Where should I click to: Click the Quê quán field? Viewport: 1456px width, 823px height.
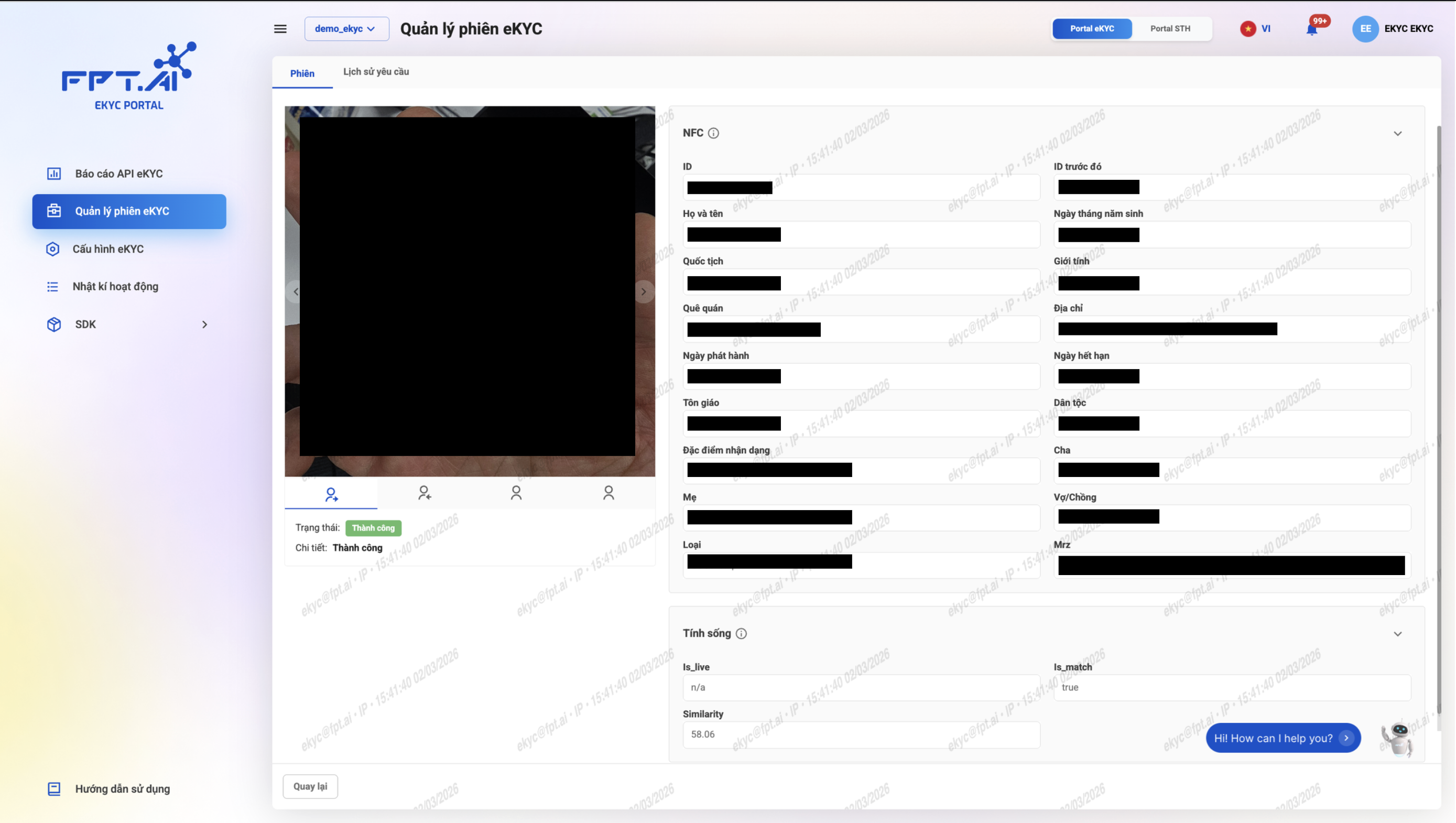pos(862,329)
